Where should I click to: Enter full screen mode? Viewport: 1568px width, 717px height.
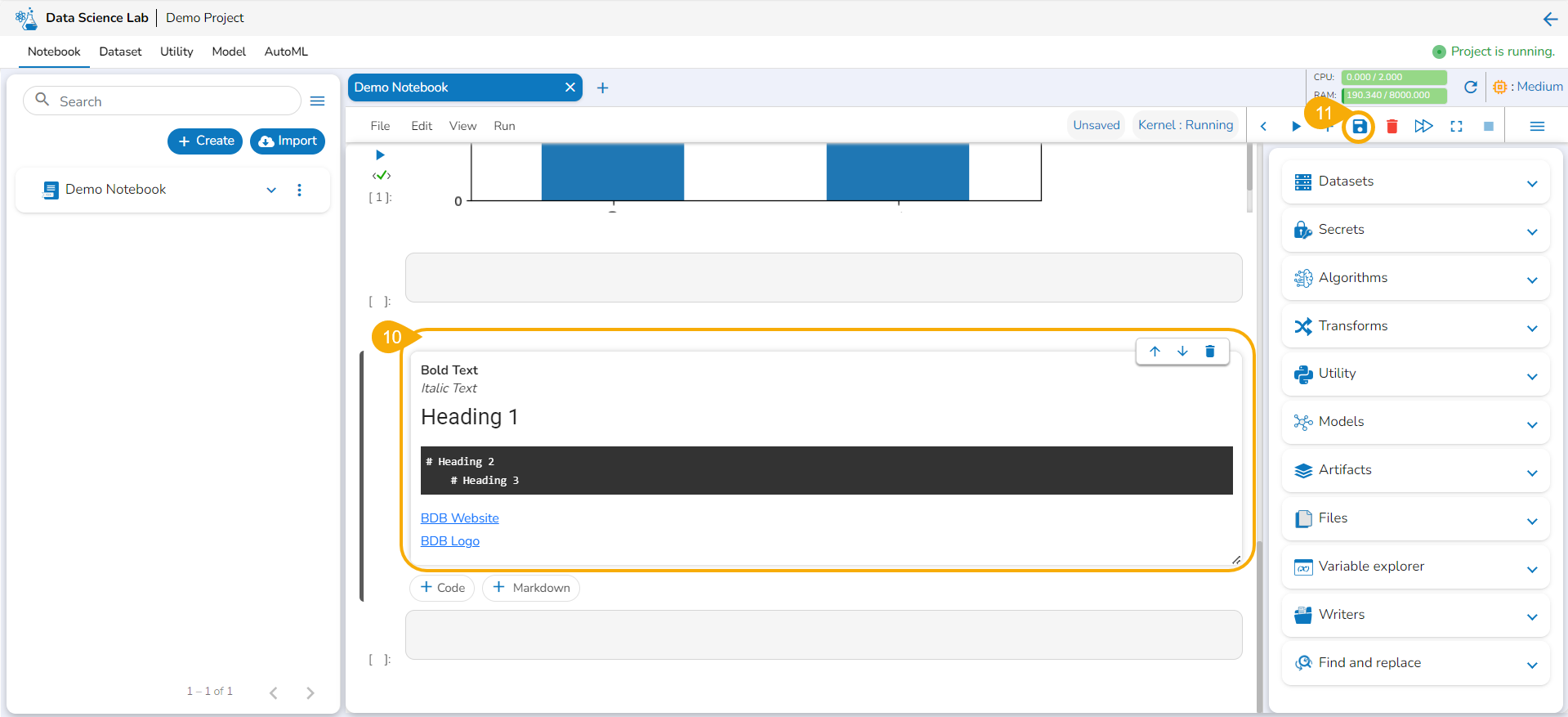pyautogui.click(x=1456, y=127)
